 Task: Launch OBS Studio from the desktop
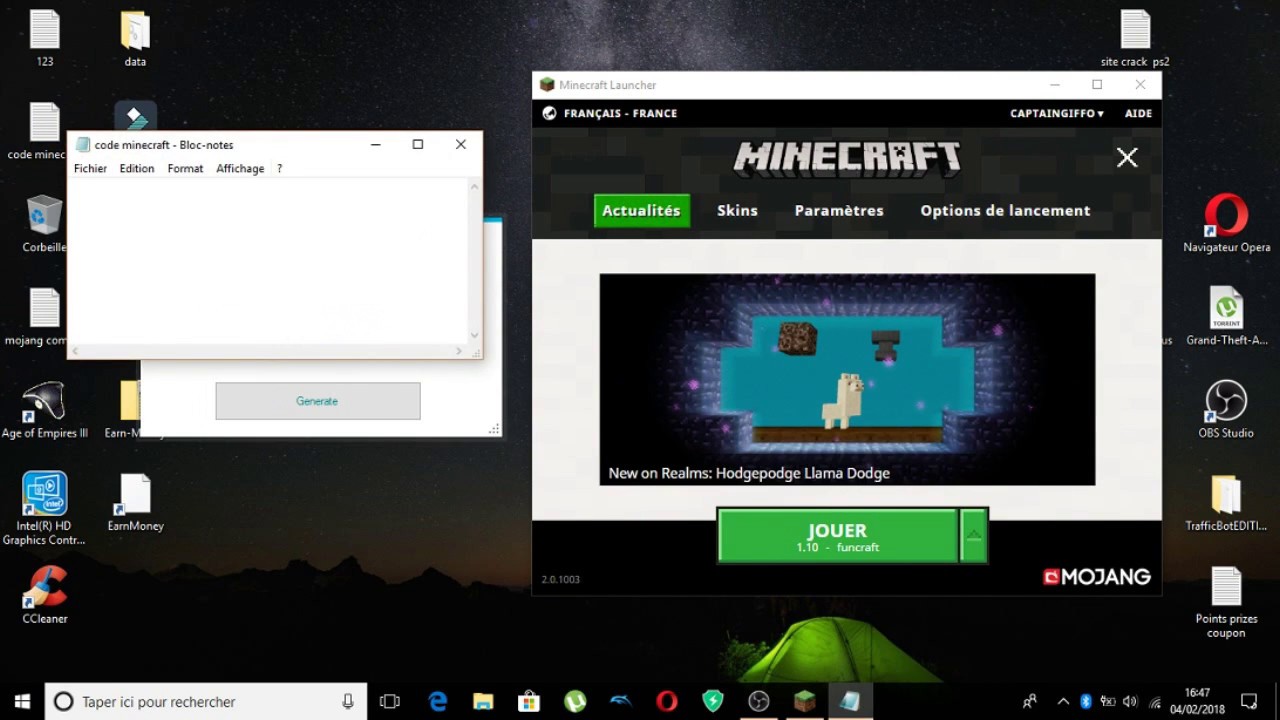(x=1226, y=410)
